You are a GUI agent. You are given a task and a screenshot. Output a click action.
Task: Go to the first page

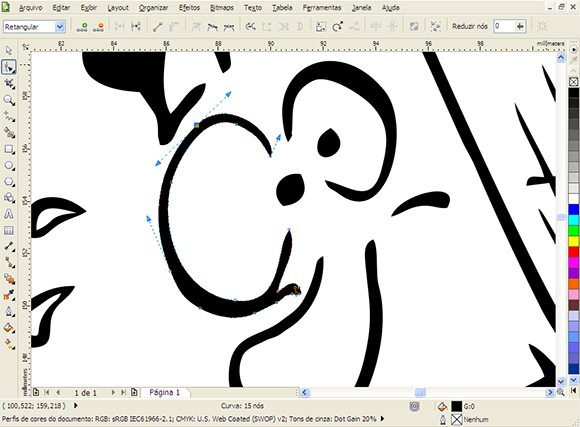pos(47,392)
